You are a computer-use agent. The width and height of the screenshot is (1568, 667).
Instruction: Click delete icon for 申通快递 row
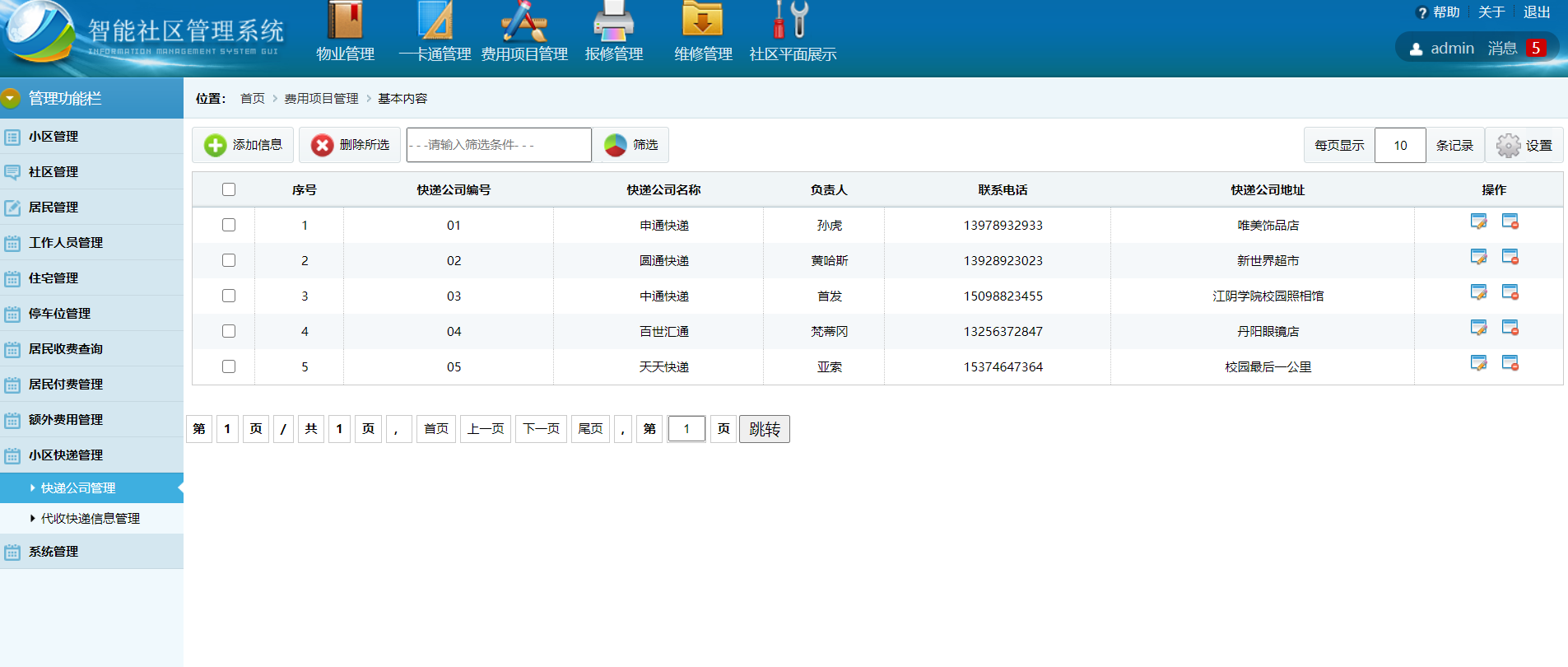[x=1510, y=222]
